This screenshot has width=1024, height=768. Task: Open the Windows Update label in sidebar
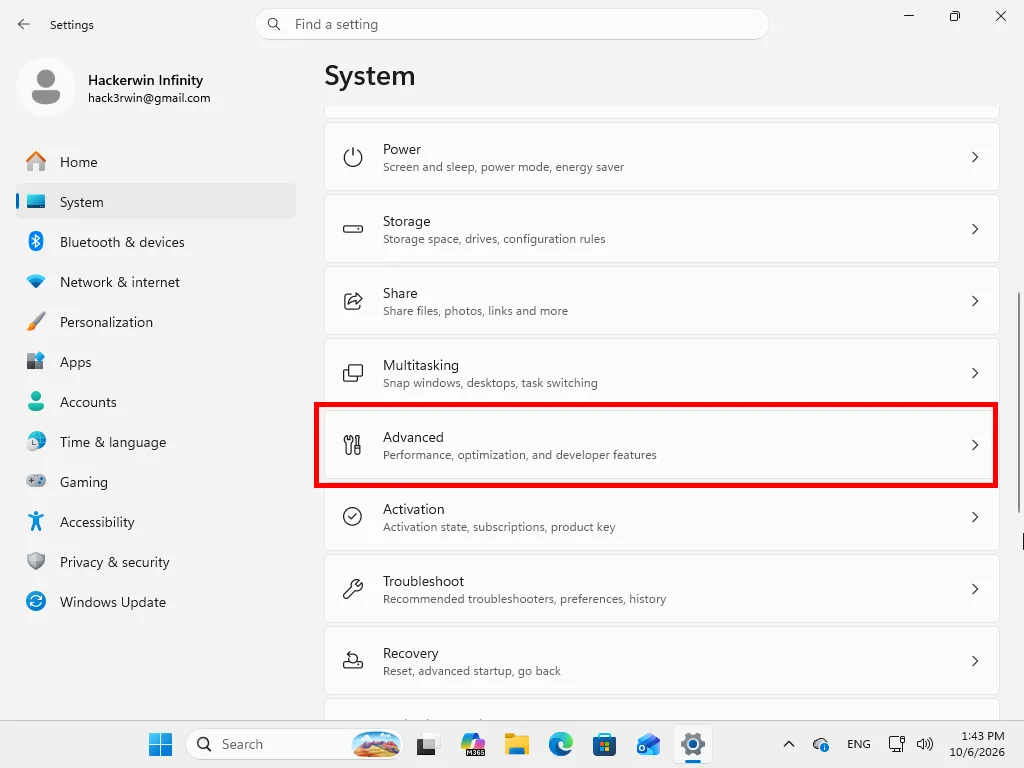coord(113,601)
